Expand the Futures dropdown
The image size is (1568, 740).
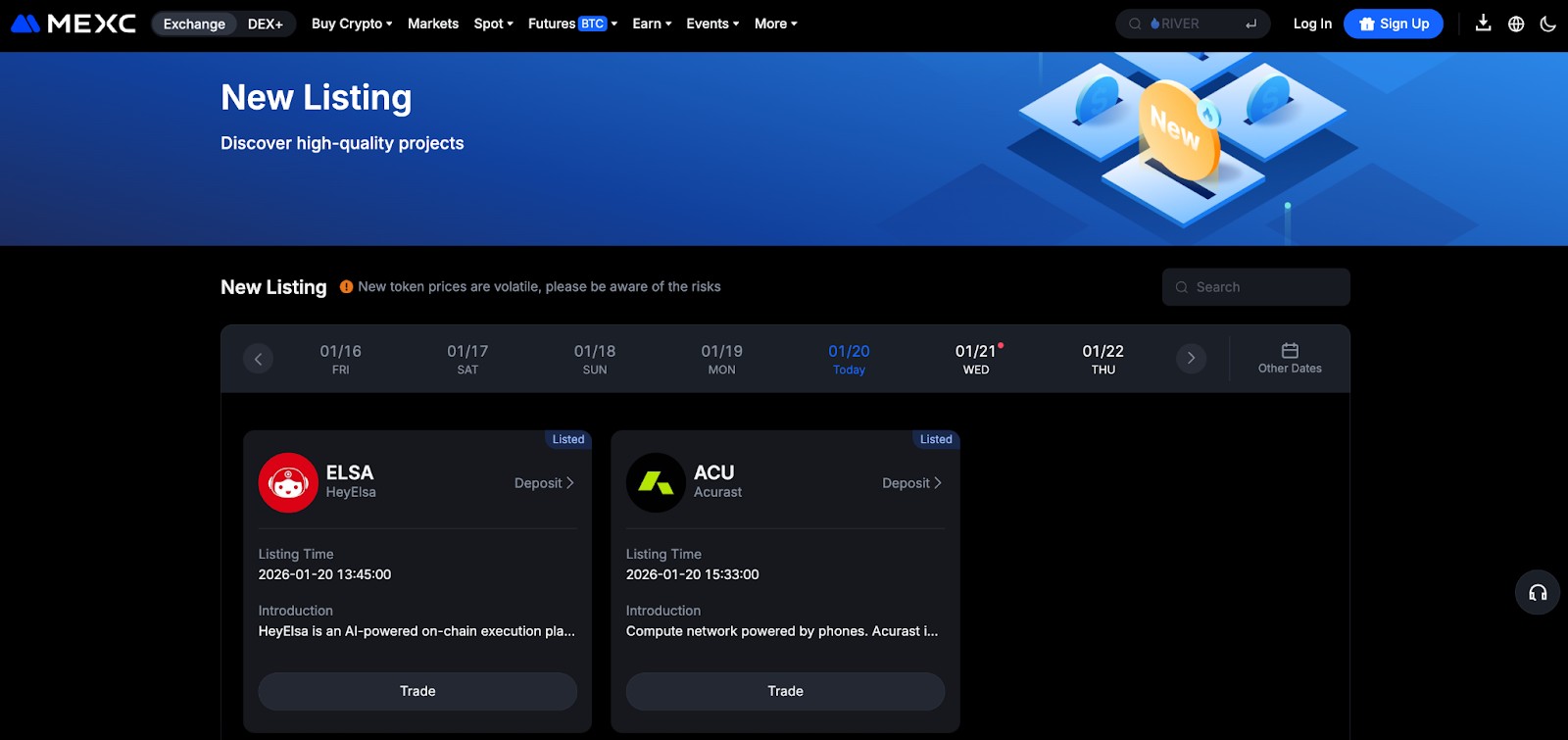[x=572, y=24]
